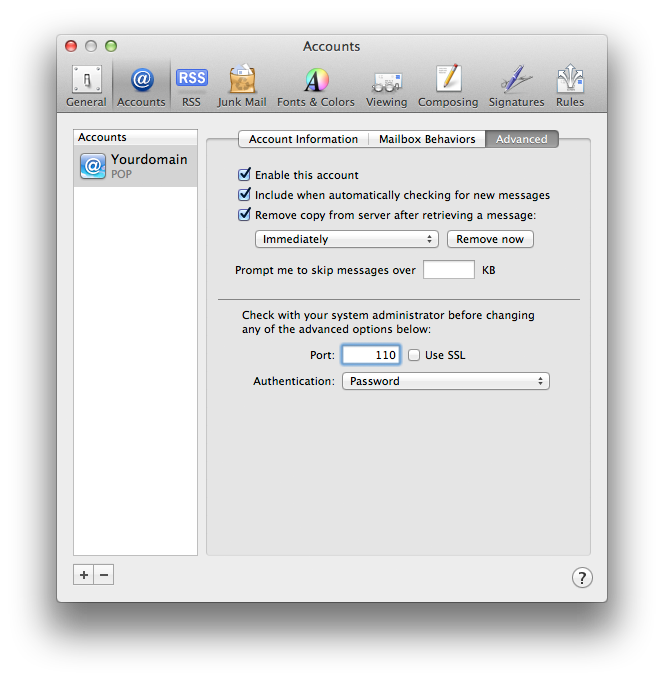Enable the Use SSL checkbox
Image resolution: width=664 pixels, height=681 pixels.
click(414, 355)
